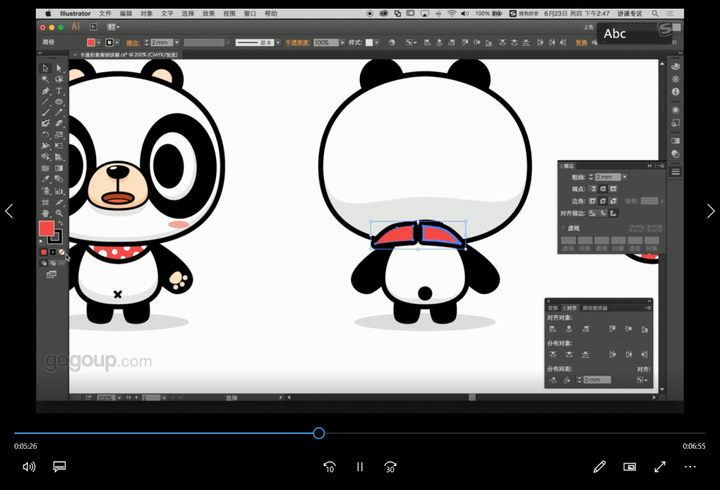The width and height of the screenshot is (720, 490).
Task: Swap fill and stroke arrows icon
Action: [61, 223]
